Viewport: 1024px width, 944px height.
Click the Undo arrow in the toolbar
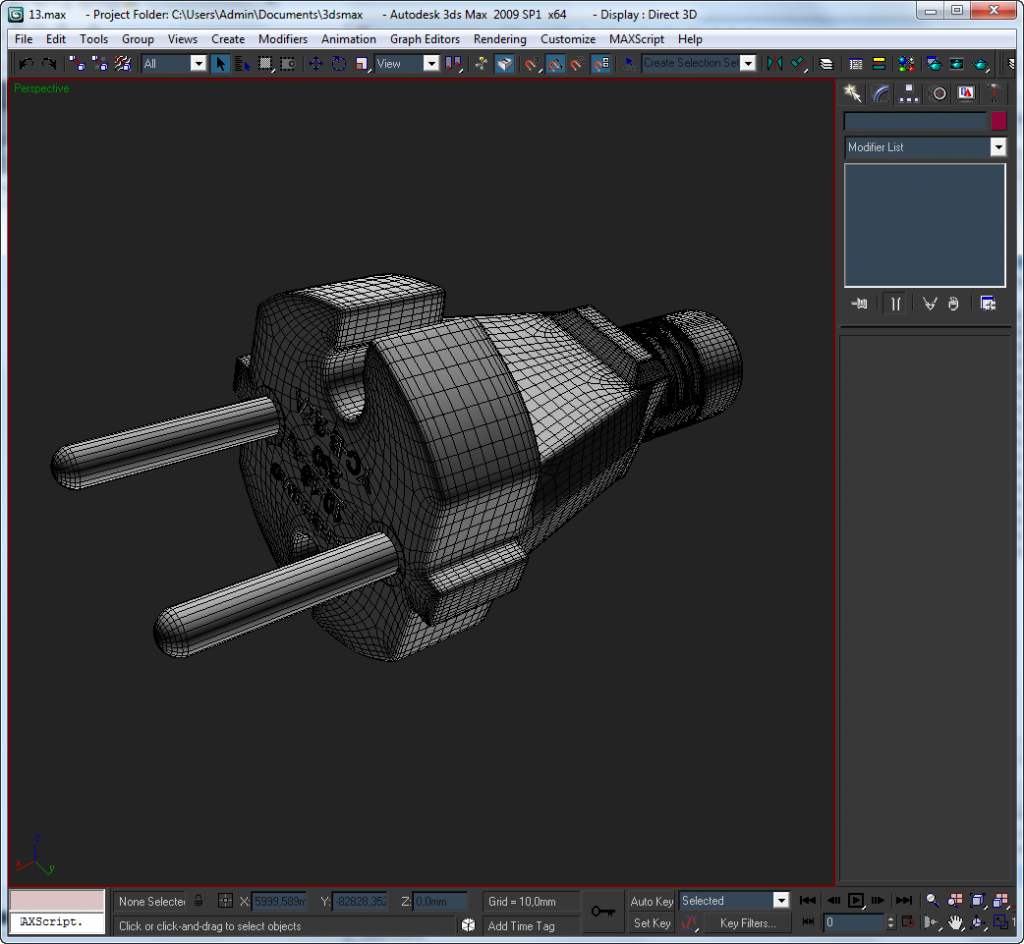pyautogui.click(x=26, y=64)
